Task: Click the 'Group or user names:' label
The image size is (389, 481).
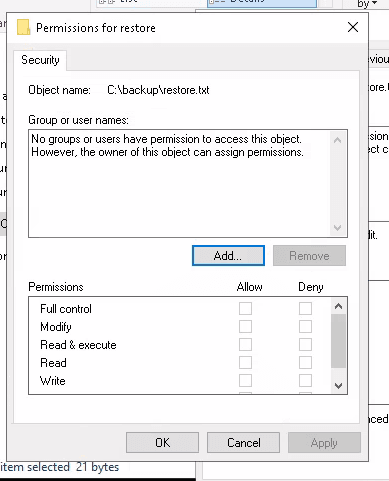Action: (78, 120)
